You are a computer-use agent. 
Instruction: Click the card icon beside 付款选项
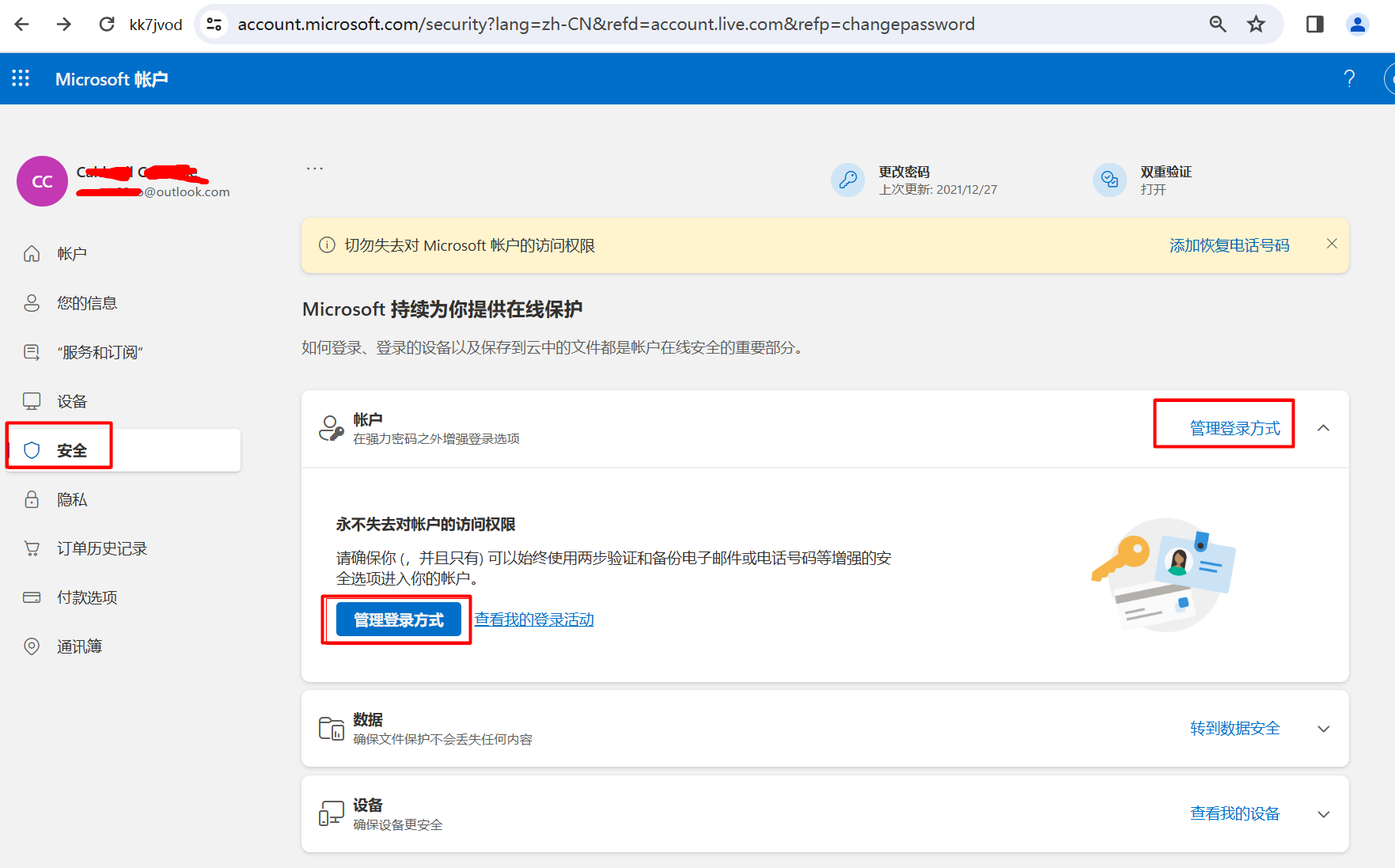pos(32,597)
